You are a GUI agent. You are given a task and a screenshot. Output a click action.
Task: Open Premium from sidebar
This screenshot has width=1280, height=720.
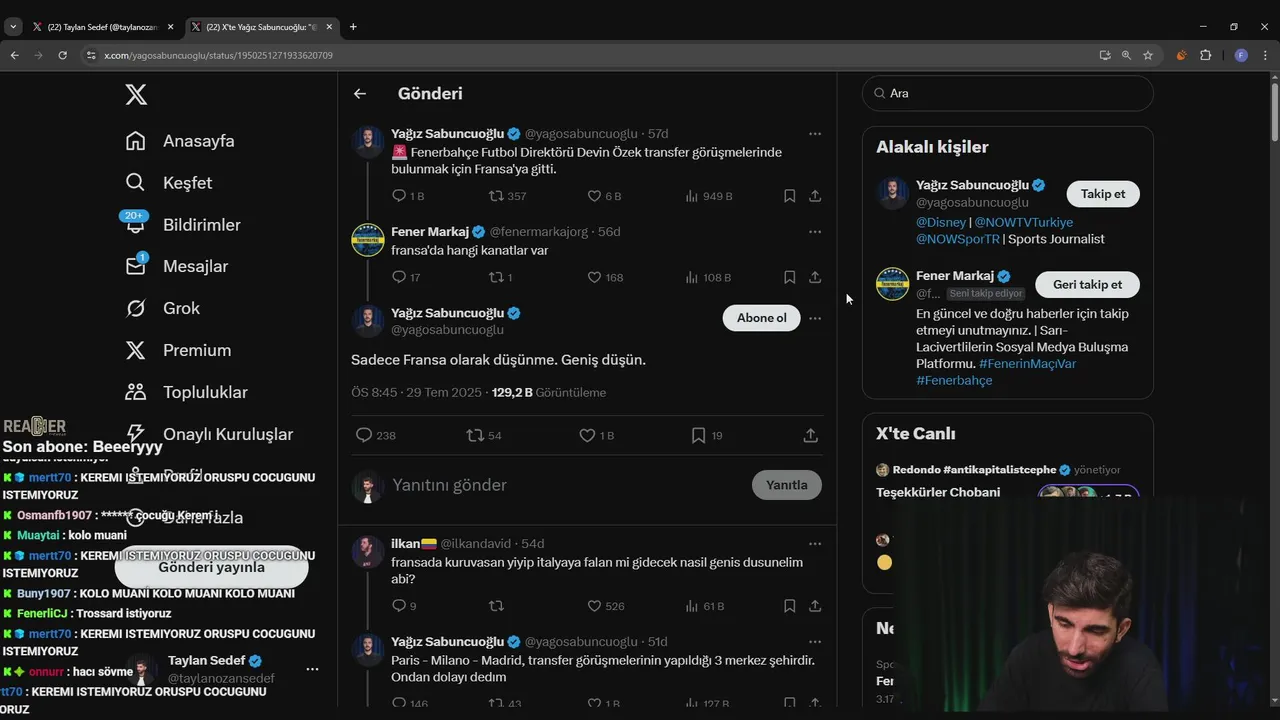(177, 350)
